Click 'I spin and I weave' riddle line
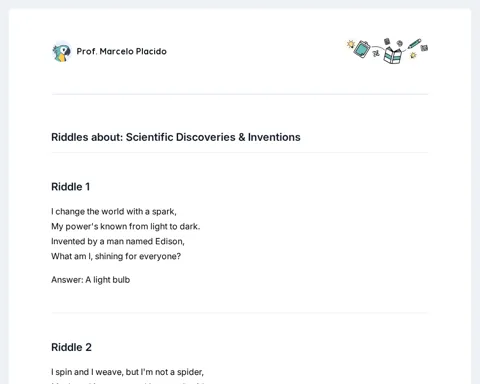Image resolution: width=480 pixels, height=384 pixels. [x=127, y=372]
